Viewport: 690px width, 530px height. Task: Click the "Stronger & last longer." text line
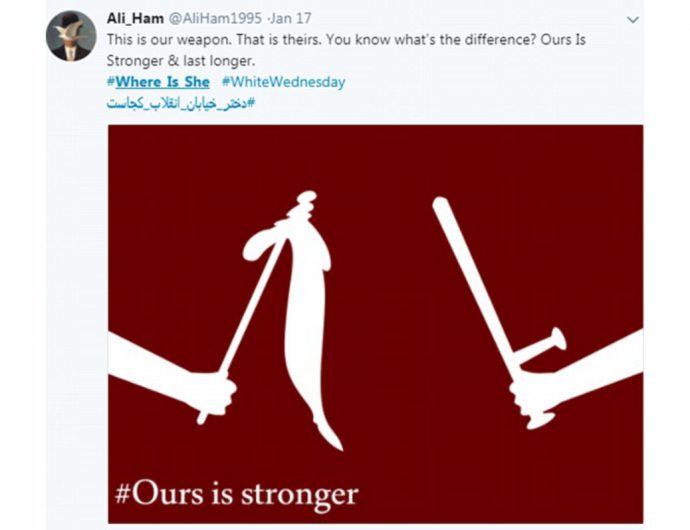click(180, 61)
